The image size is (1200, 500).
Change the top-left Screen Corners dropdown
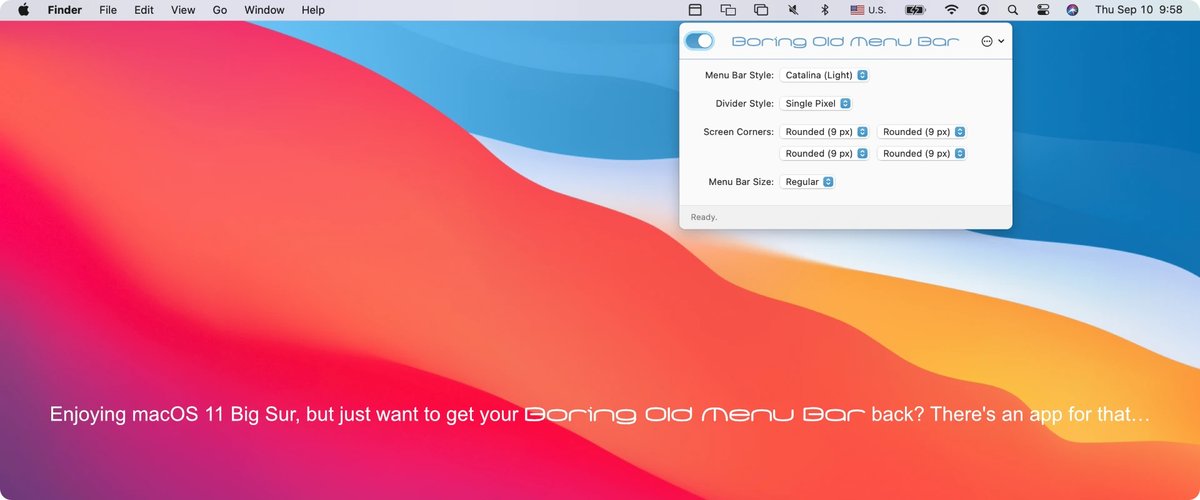tap(825, 132)
